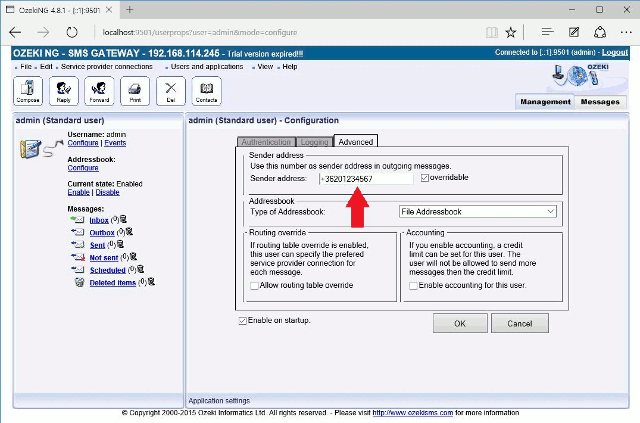
Task: Click trash icon next to Sent
Action: pos(120,244)
